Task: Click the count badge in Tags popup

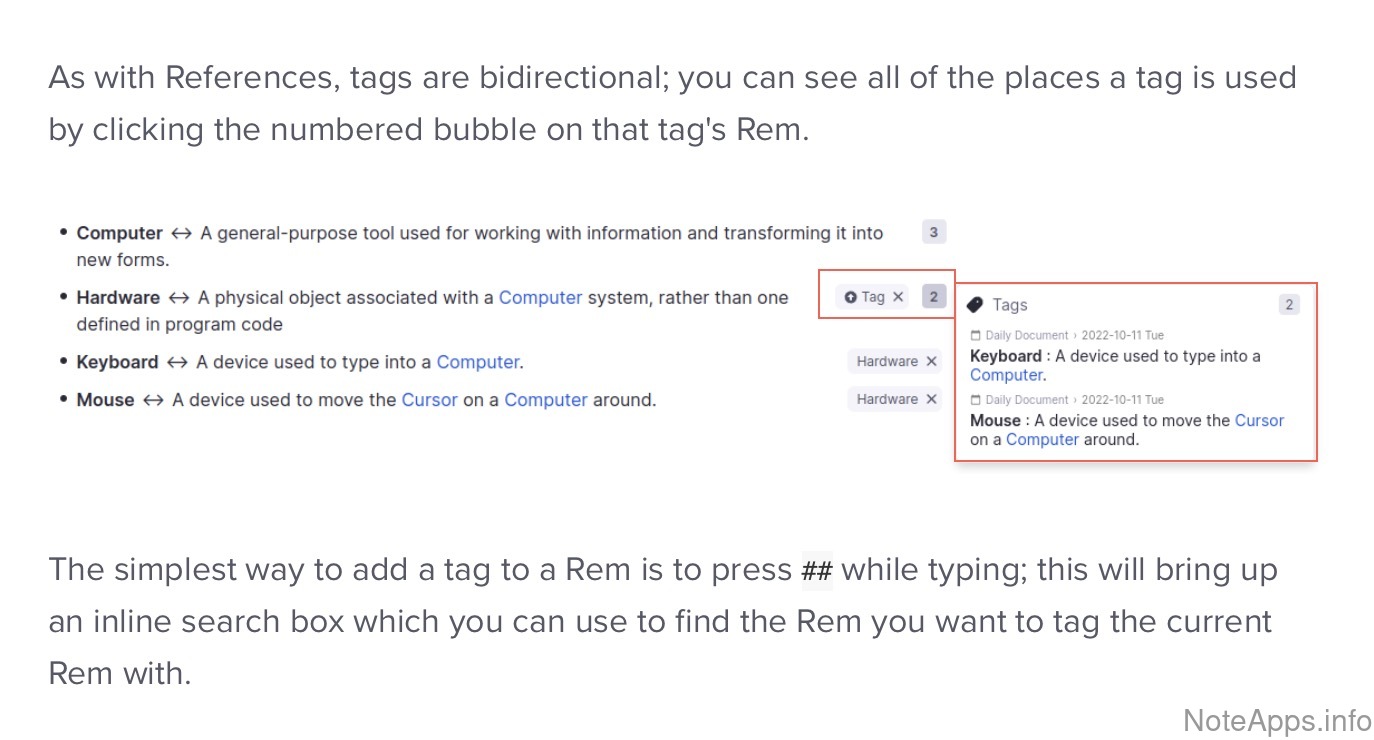Action: pos(1289,305)
